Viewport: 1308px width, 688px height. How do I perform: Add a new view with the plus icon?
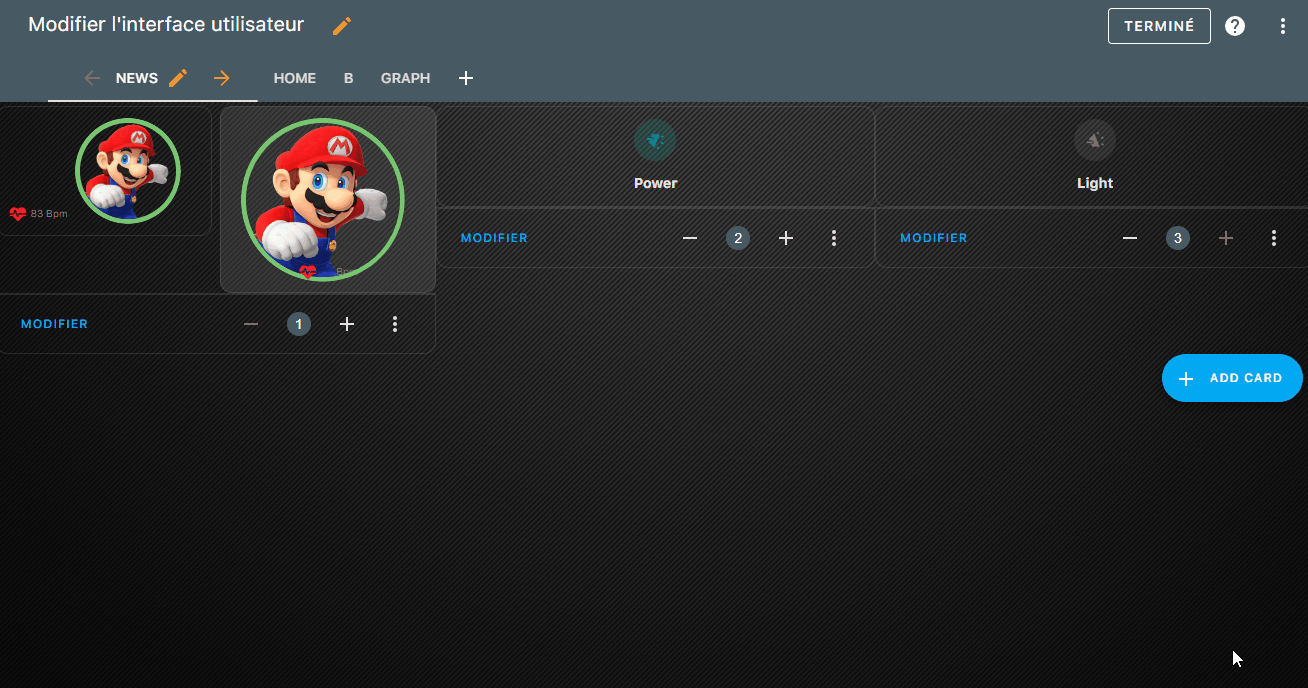click(466, 78)
